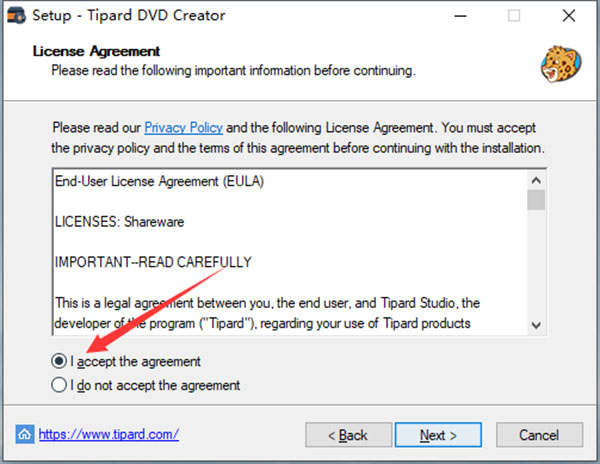Image resolution: width=600 pixels, height=464 pixels.
Task: Select "I accept the agreement" radio button
Action: point(59,361)
